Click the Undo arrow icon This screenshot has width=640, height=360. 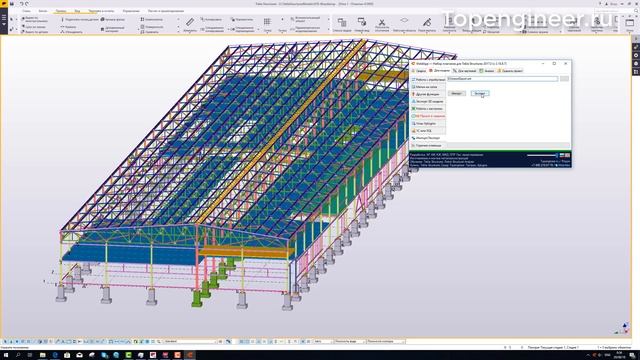pyautogui.click(x=21, y=4)
